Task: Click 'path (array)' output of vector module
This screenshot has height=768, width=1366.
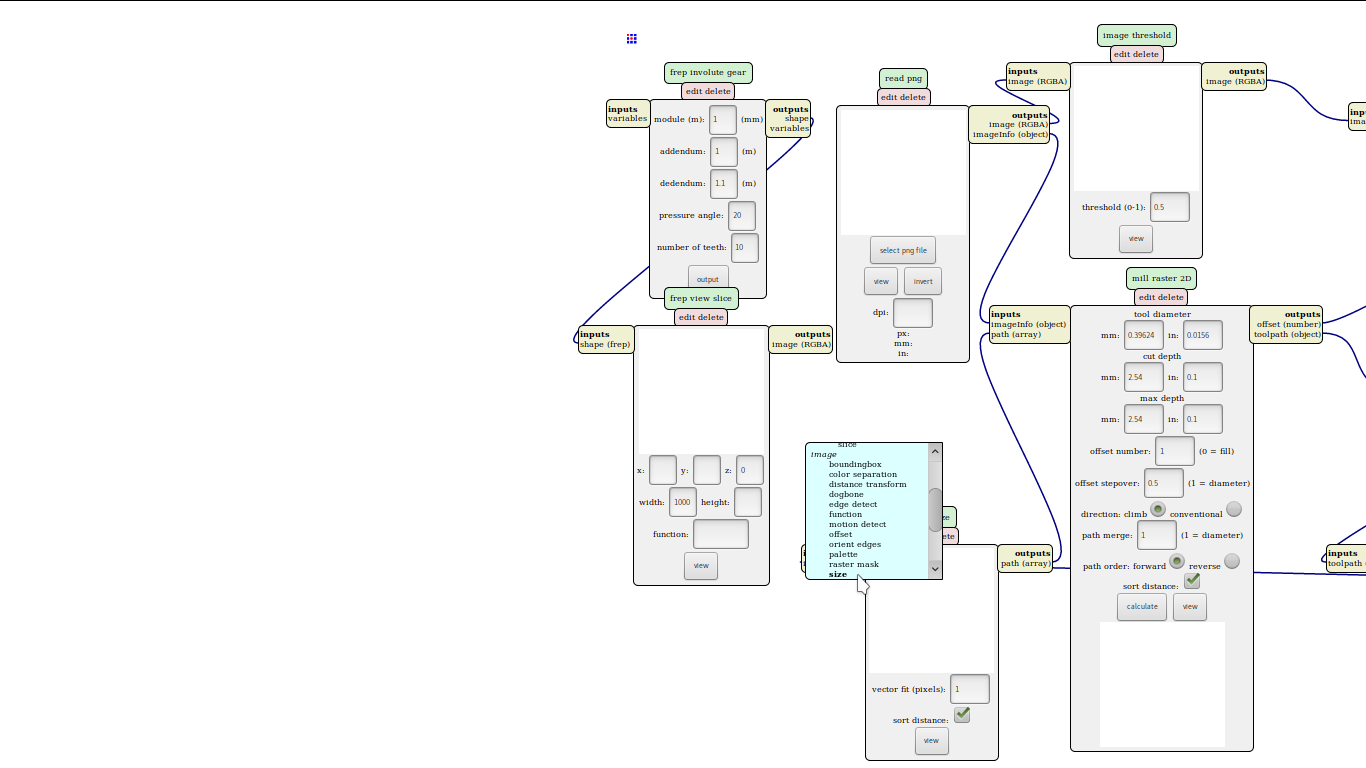Action: 1025,564
